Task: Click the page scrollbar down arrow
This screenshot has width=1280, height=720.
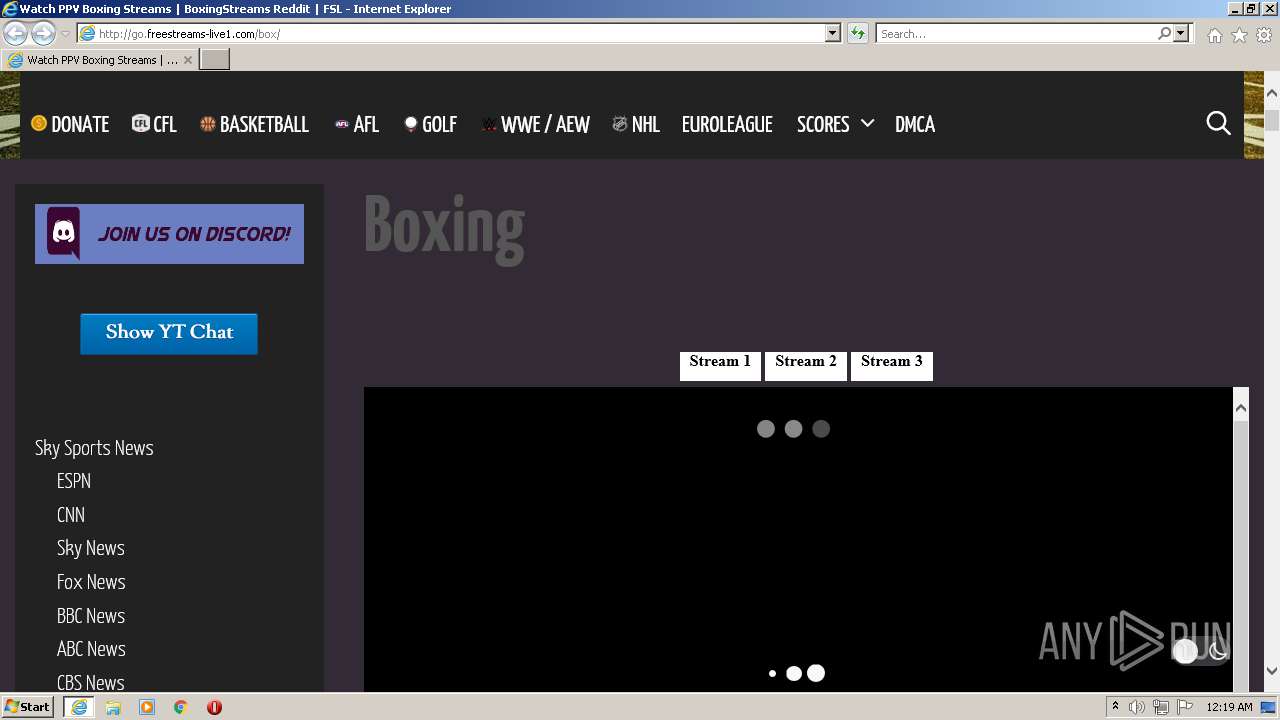Action: (1271, 671)
